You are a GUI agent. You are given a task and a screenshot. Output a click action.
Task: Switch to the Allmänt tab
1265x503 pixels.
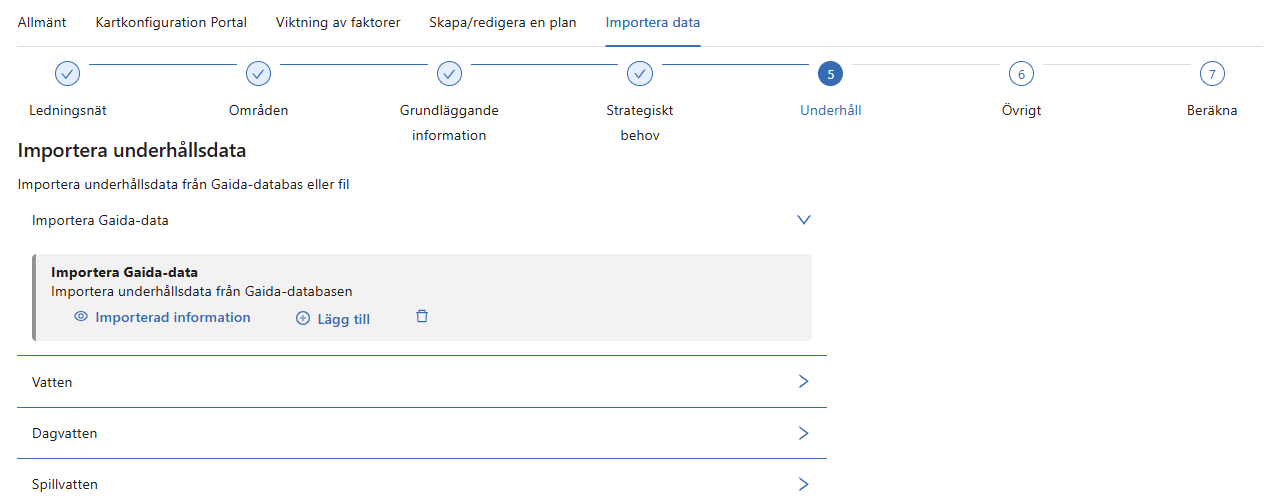tap(42, 23)
